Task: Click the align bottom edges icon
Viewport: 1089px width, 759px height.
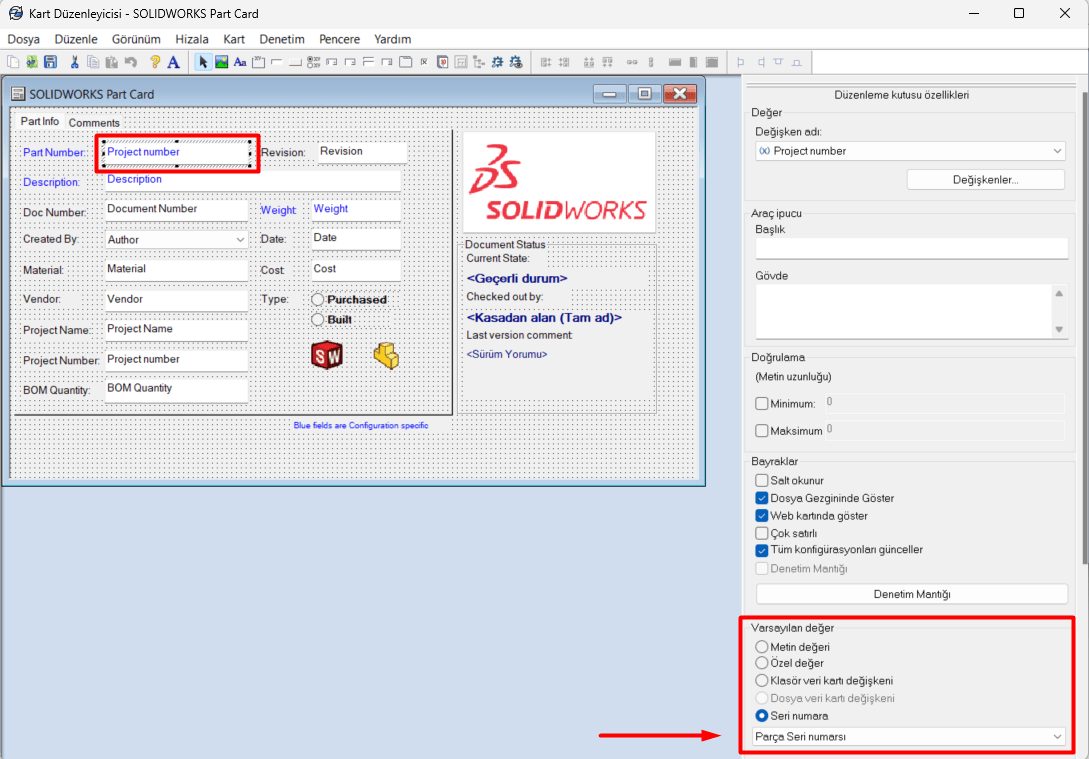Action: [x=797, y=62]
